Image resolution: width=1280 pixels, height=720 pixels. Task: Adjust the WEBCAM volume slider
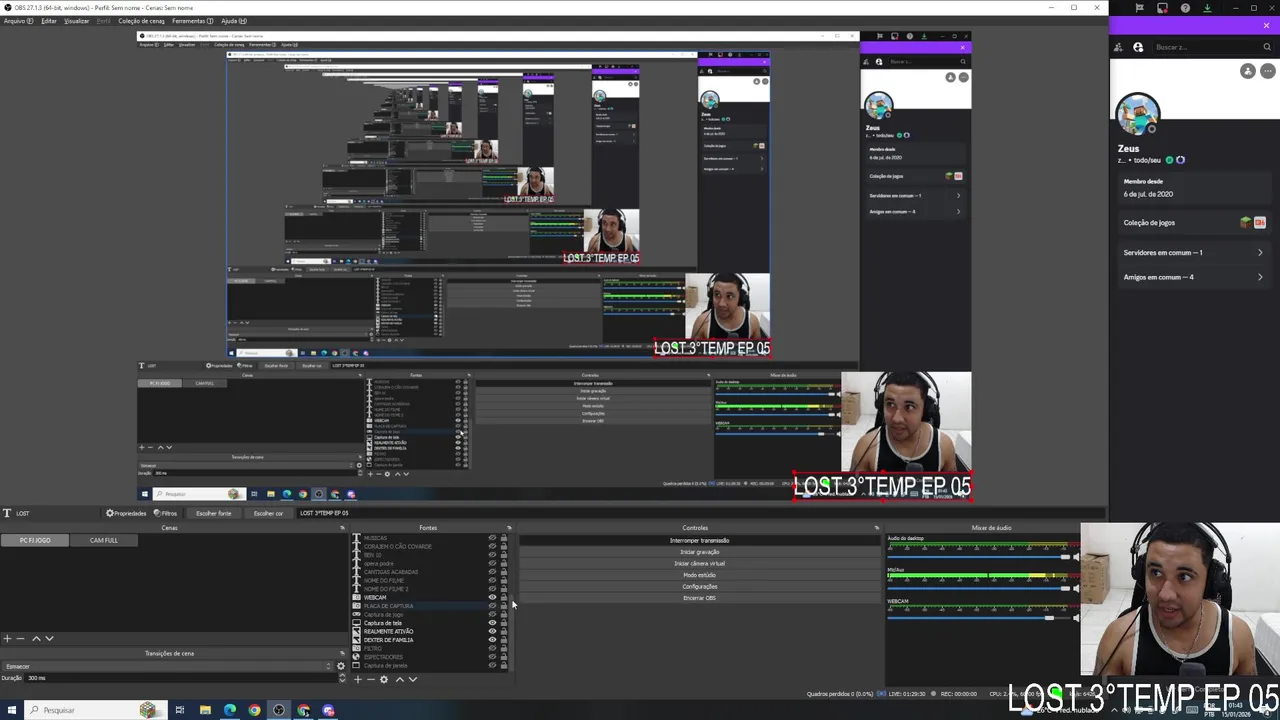[x=978, y=619]
